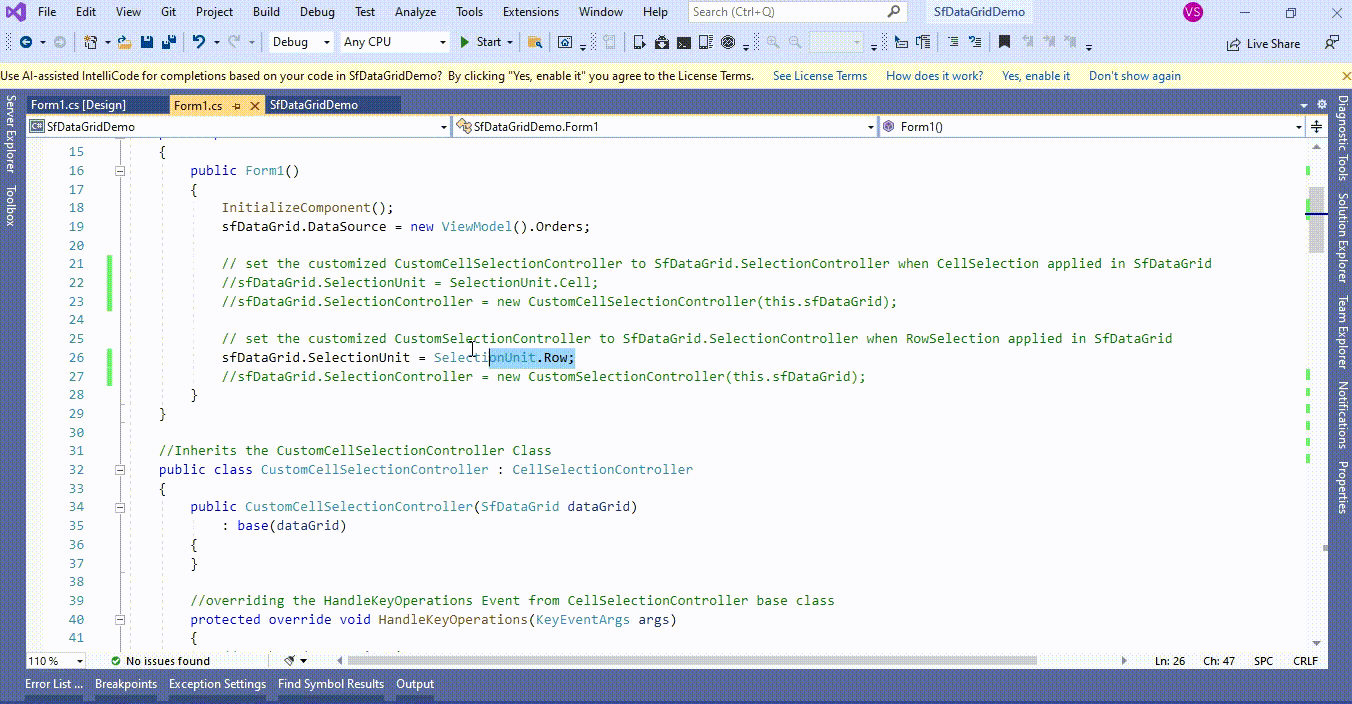Click the See License Terms link

click(x=820, y=76)
